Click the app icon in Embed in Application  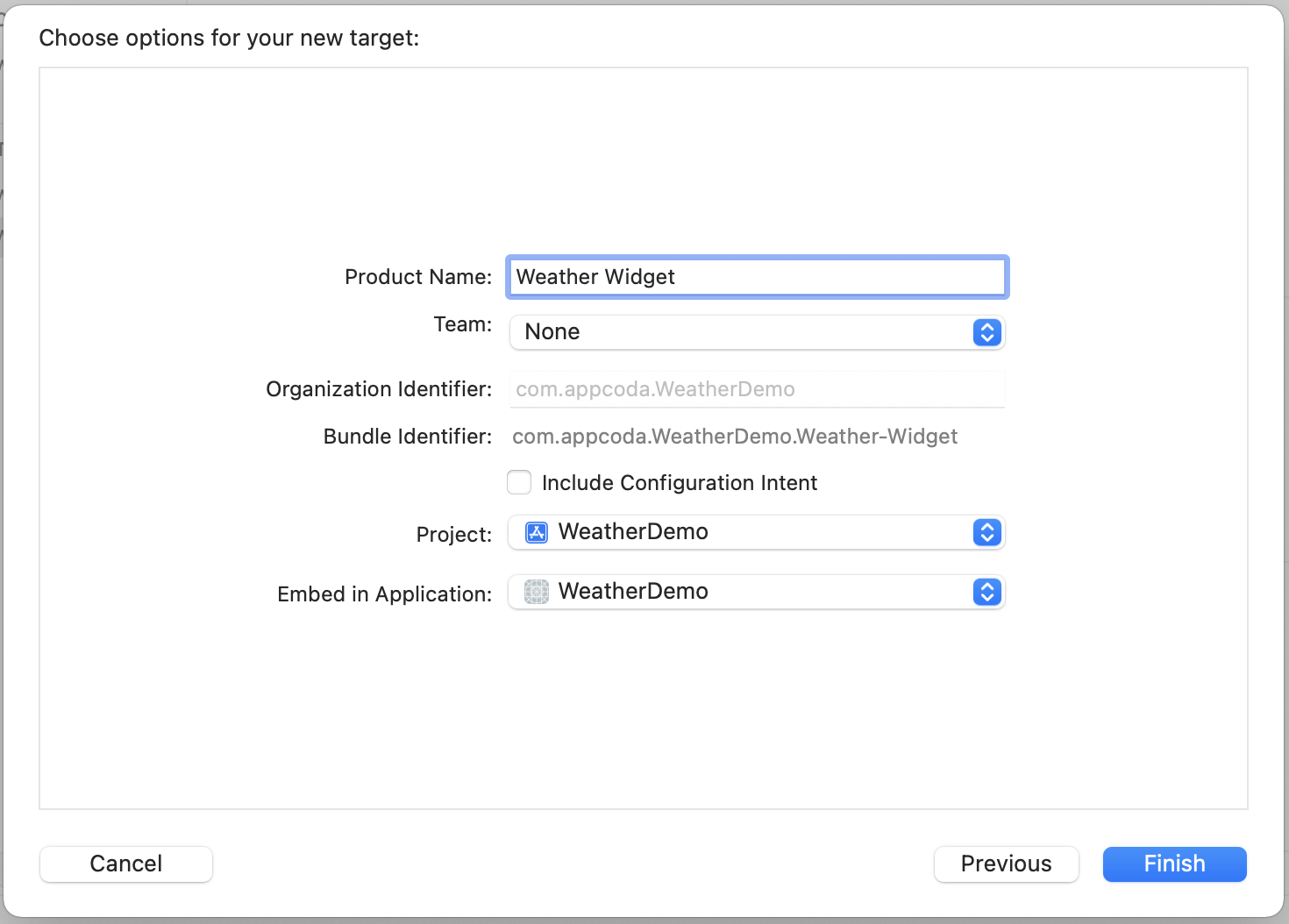click(536, 592)
